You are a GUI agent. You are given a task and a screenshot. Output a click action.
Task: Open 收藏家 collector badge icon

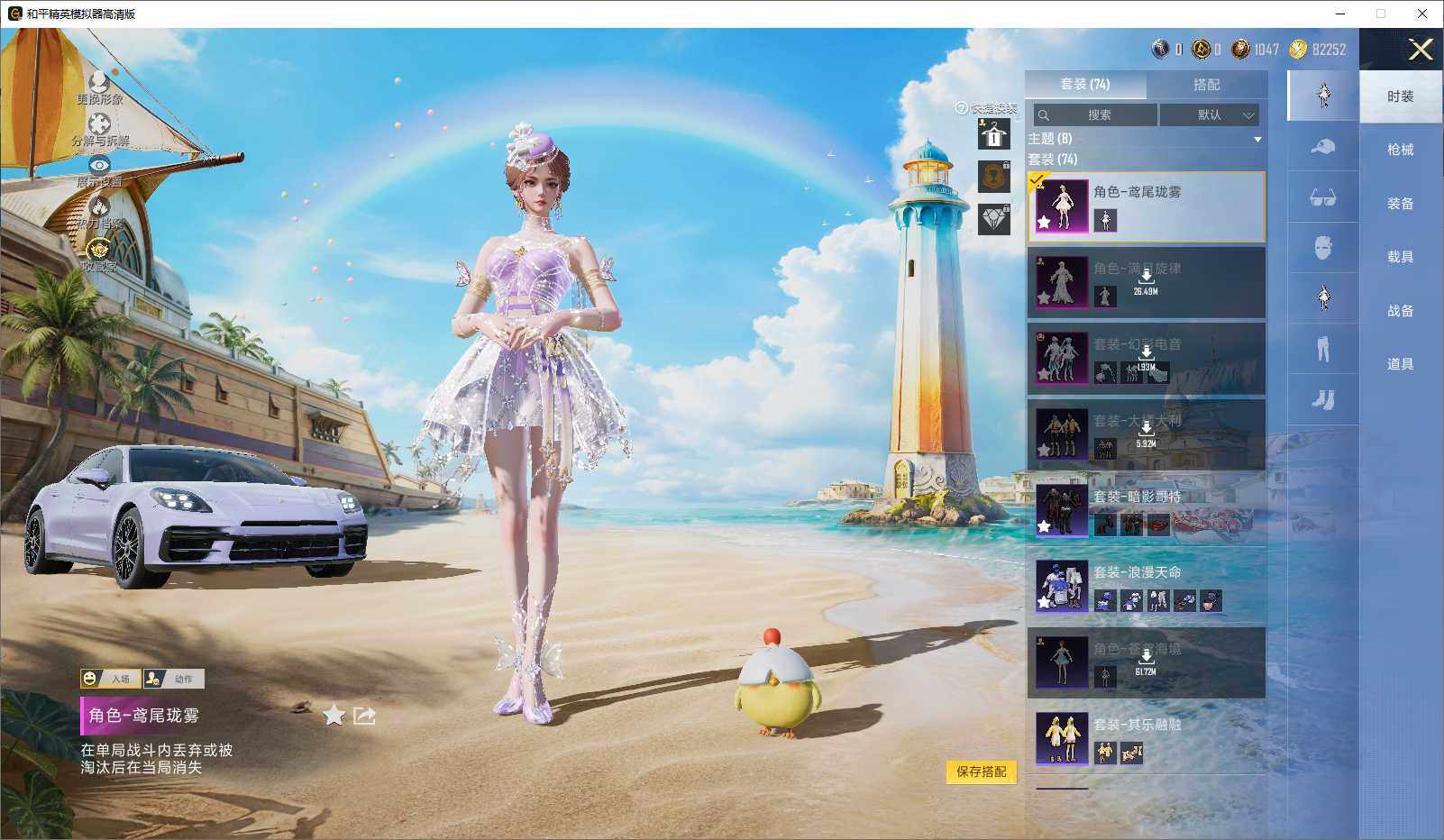tap(99, 249)
